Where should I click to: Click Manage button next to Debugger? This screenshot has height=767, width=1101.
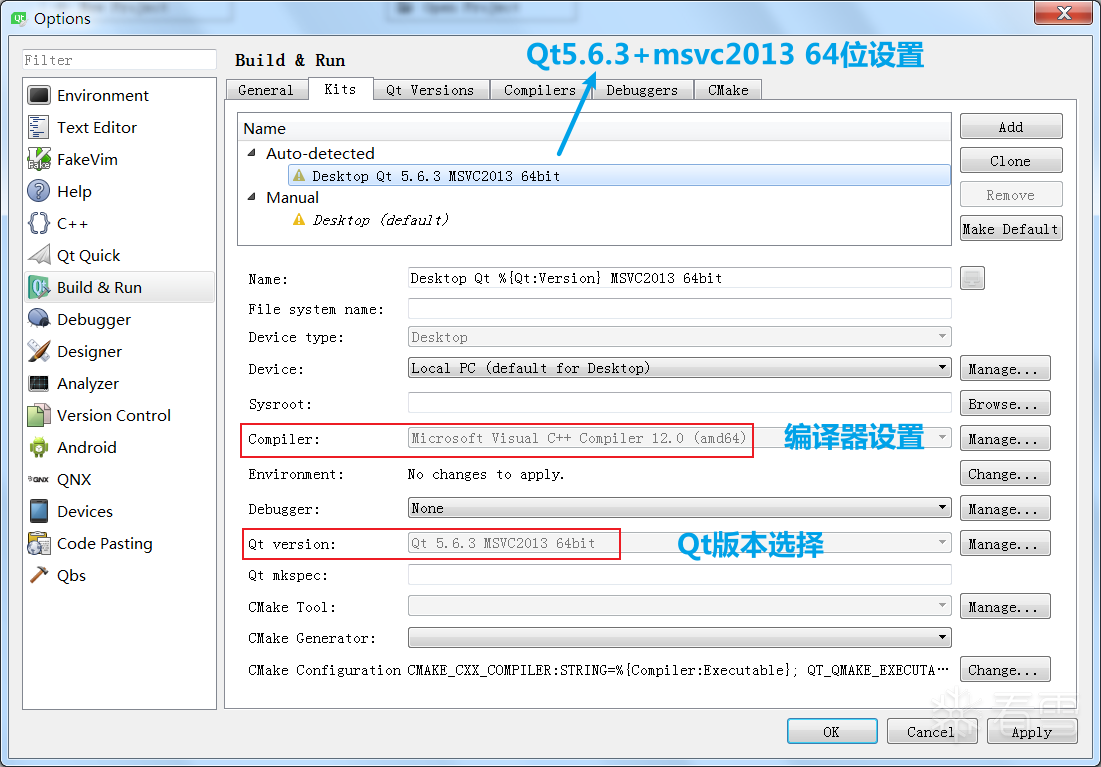click(x=1005, y=509)
